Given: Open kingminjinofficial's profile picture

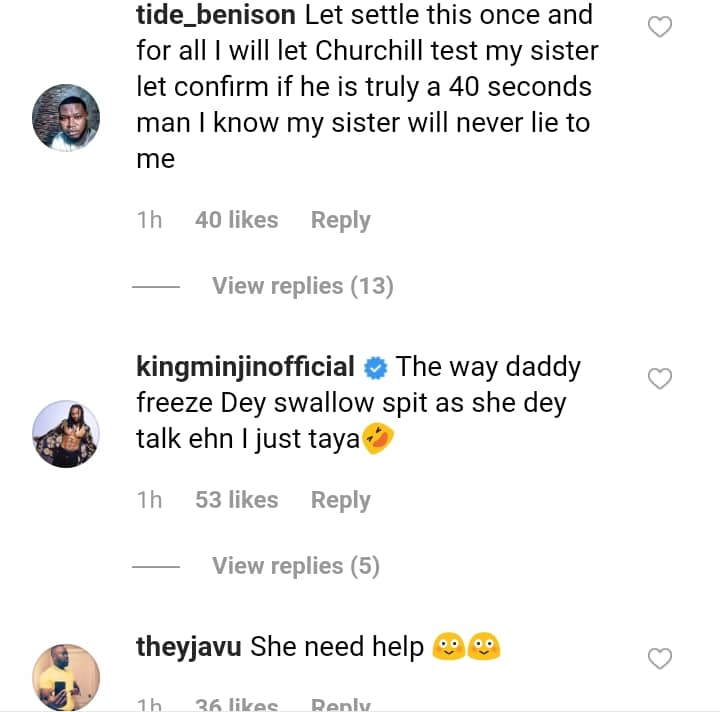Looking at the screenshot, I should click(66, 435).
